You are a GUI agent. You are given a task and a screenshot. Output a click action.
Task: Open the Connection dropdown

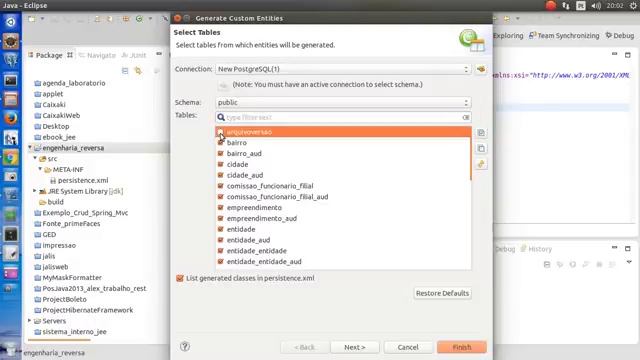click(x=343, y=69)
